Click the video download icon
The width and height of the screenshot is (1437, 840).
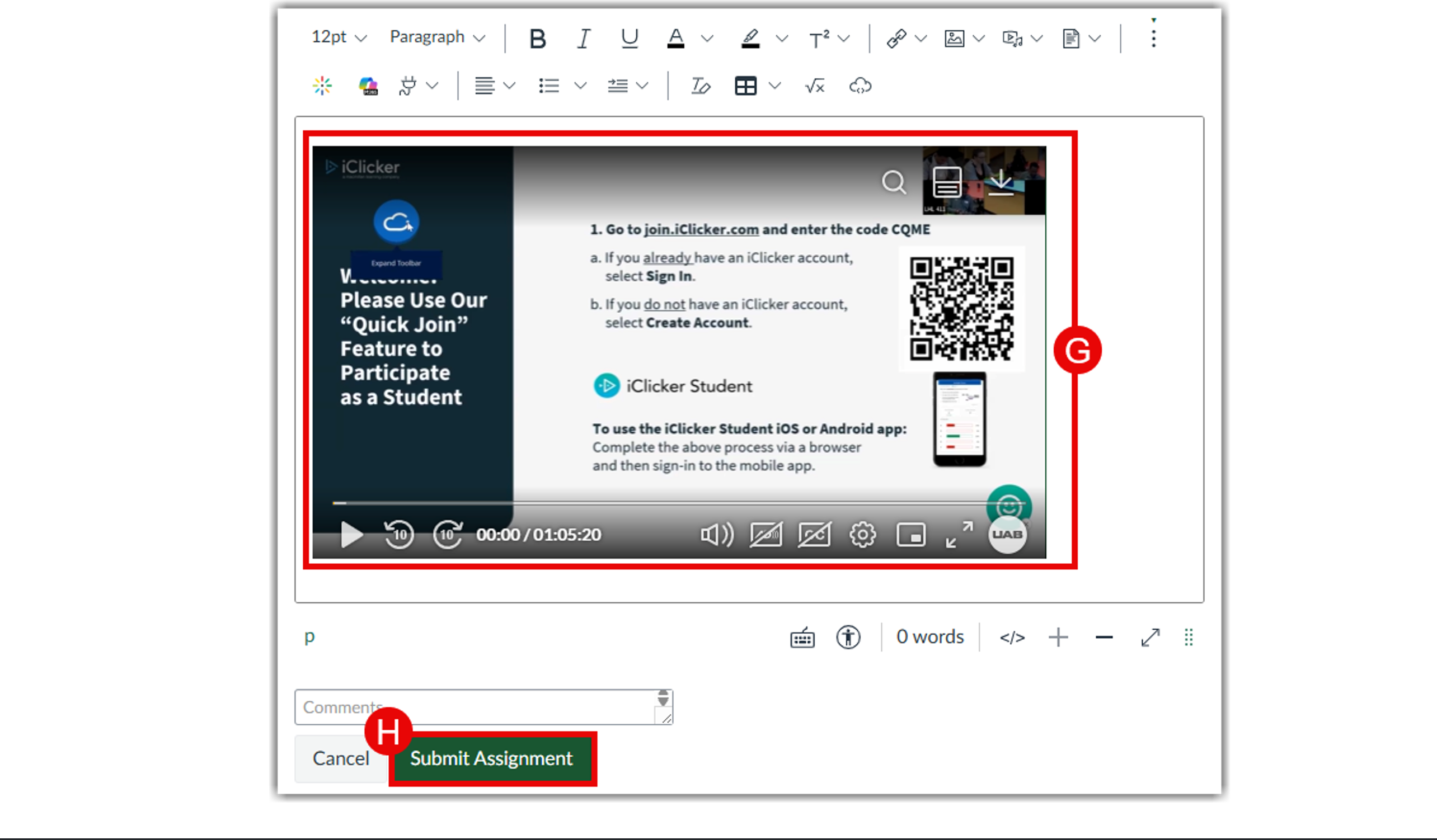pos(1001,182)
